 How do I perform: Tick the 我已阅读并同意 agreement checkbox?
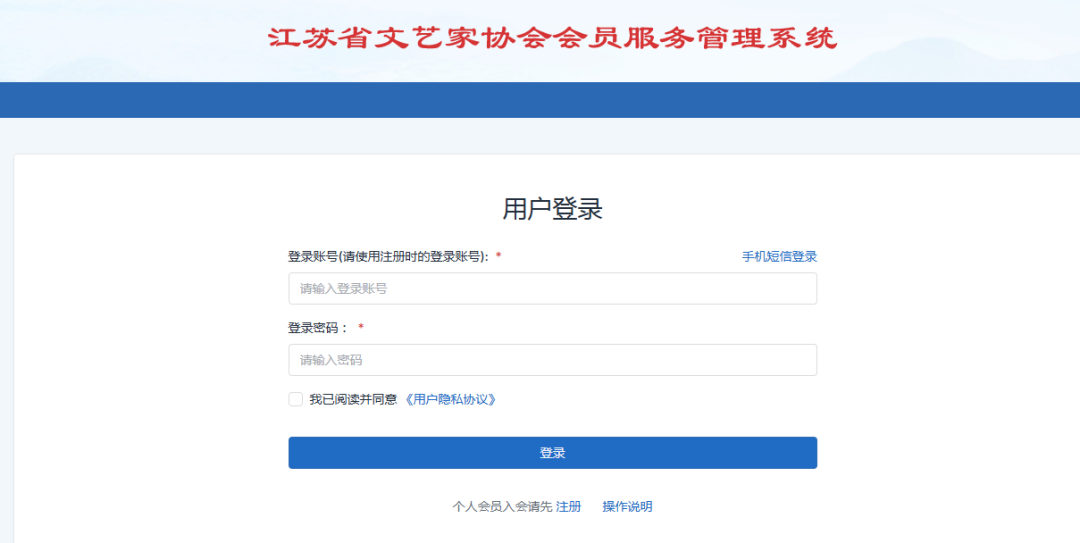296,399
